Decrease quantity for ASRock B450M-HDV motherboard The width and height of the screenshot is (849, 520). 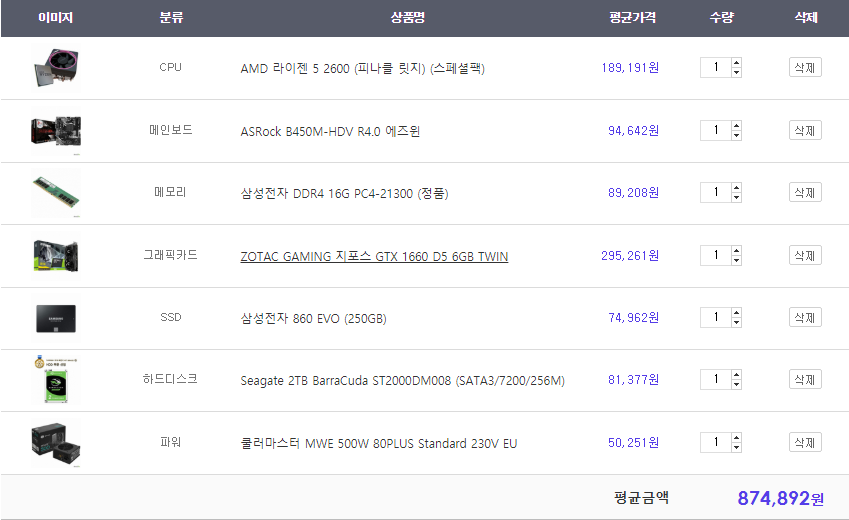pyautogui.click(x=737, y=135)
